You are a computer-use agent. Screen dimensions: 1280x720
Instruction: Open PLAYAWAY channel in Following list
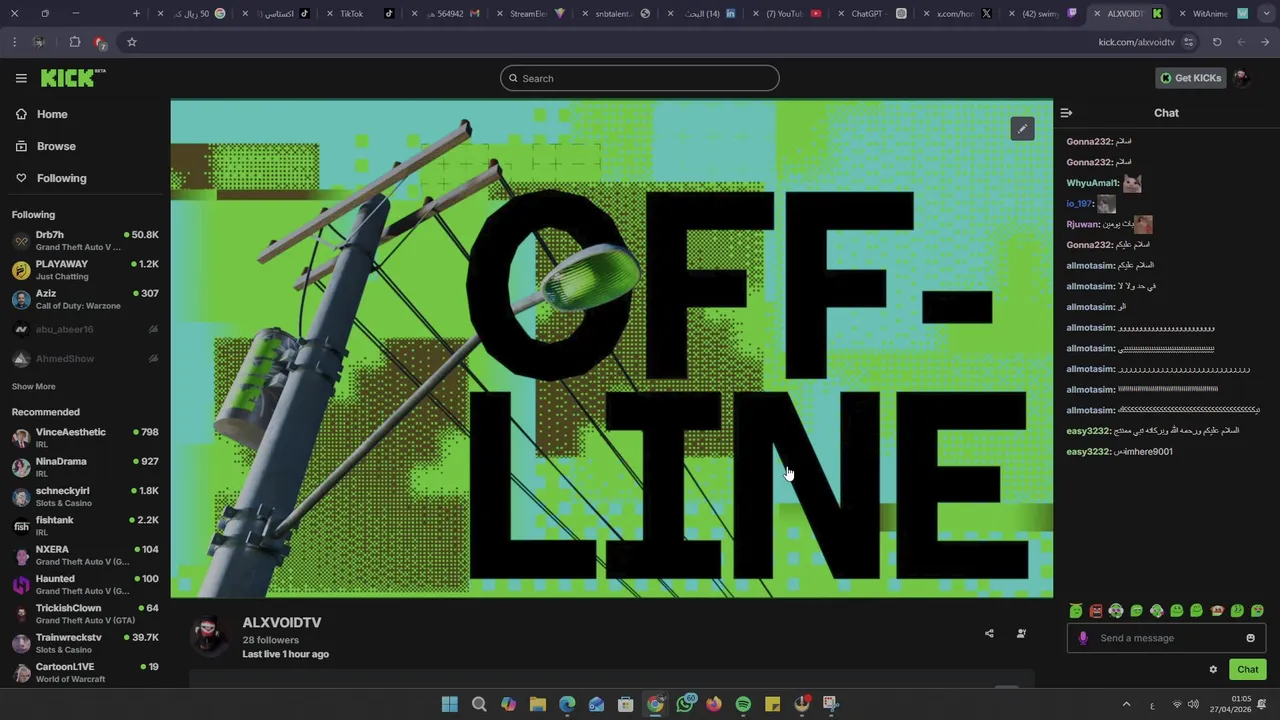85,270
